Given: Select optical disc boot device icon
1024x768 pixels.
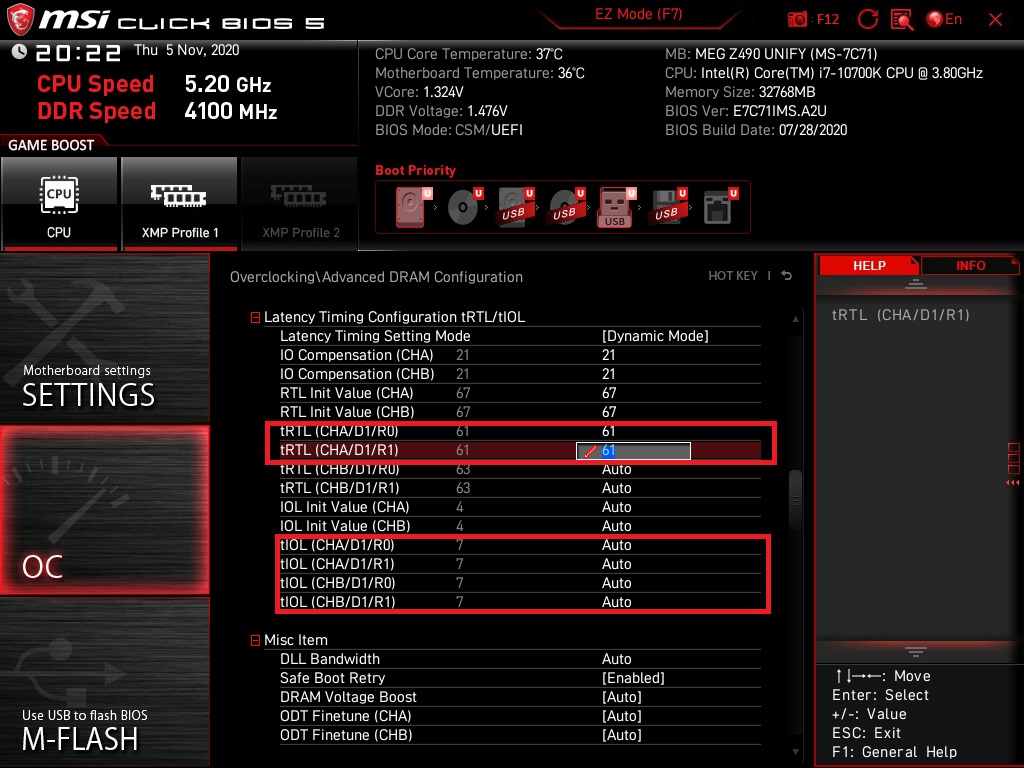Looking at the screenshot, I should pos(464,207).
